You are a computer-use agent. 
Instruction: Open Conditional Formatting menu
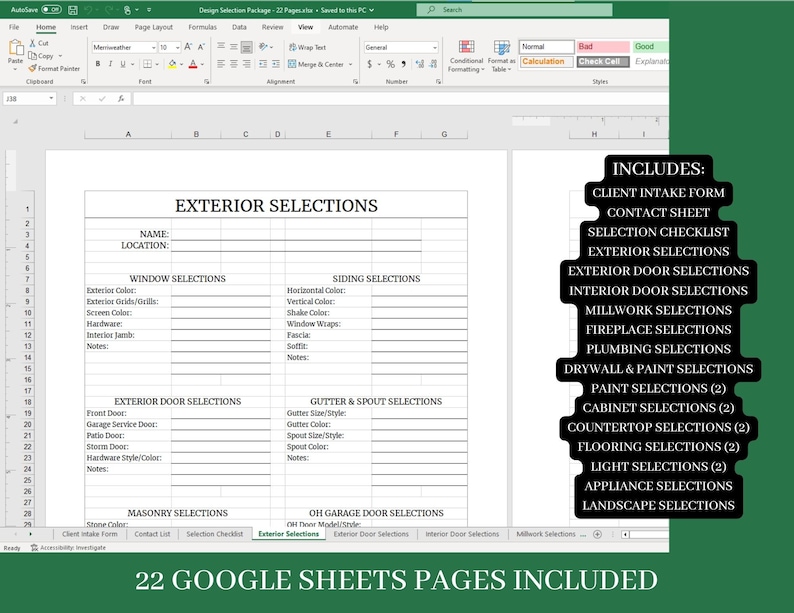[x=466, y=56]
